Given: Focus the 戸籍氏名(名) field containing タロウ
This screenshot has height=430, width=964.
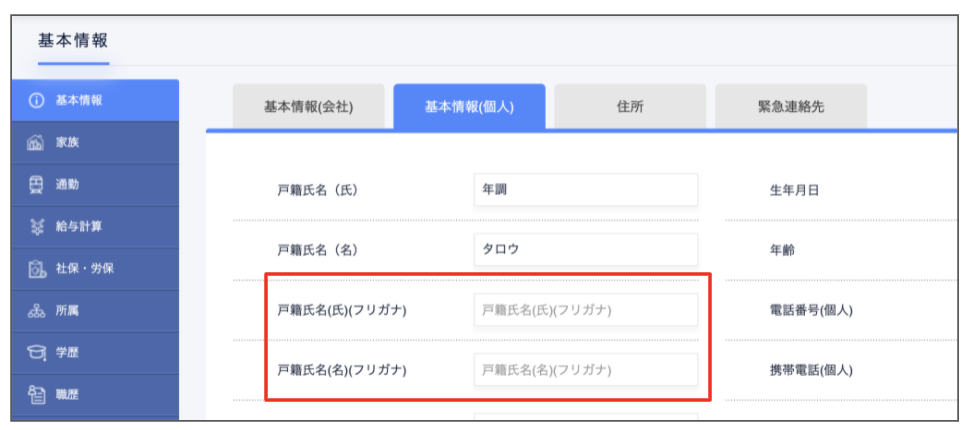Looking at the screenshot, I should (585, 250).
